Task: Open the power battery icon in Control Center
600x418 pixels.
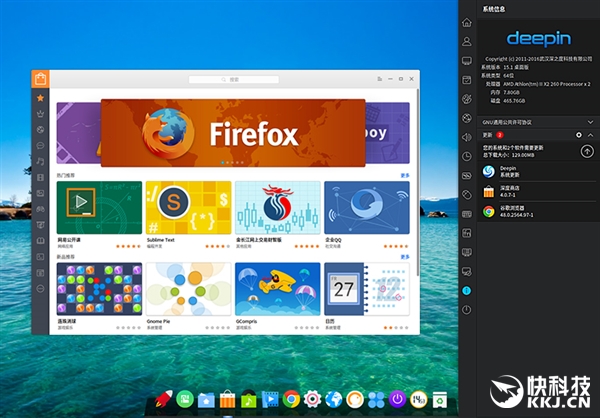Action: coord(466,176)
